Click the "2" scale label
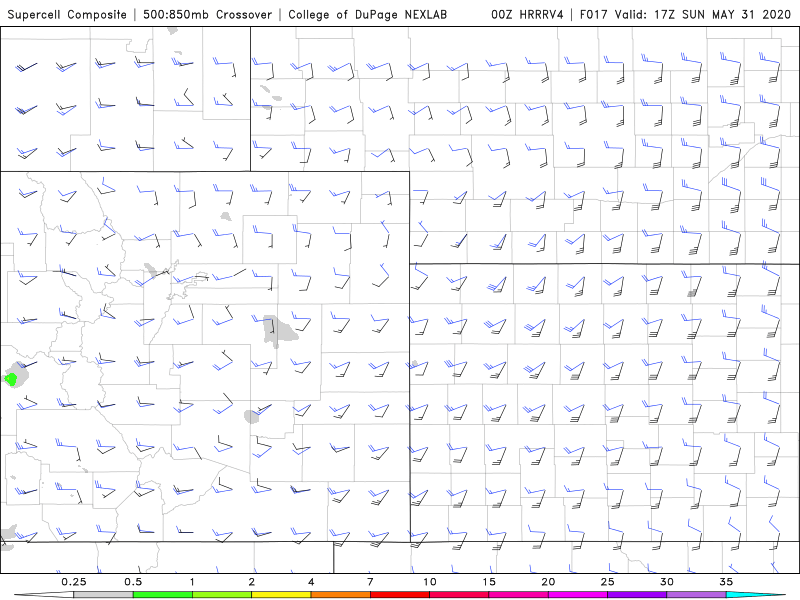Viewport: 800px width, 600px height. coord(252,582)
